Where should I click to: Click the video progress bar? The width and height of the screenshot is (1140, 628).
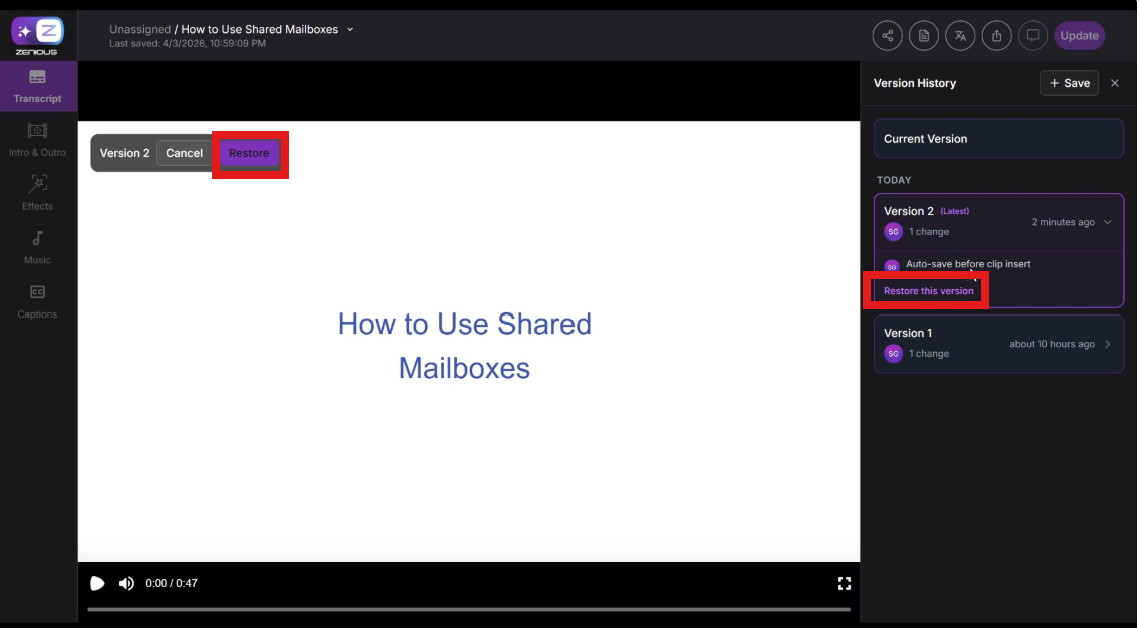click(468, 609)
